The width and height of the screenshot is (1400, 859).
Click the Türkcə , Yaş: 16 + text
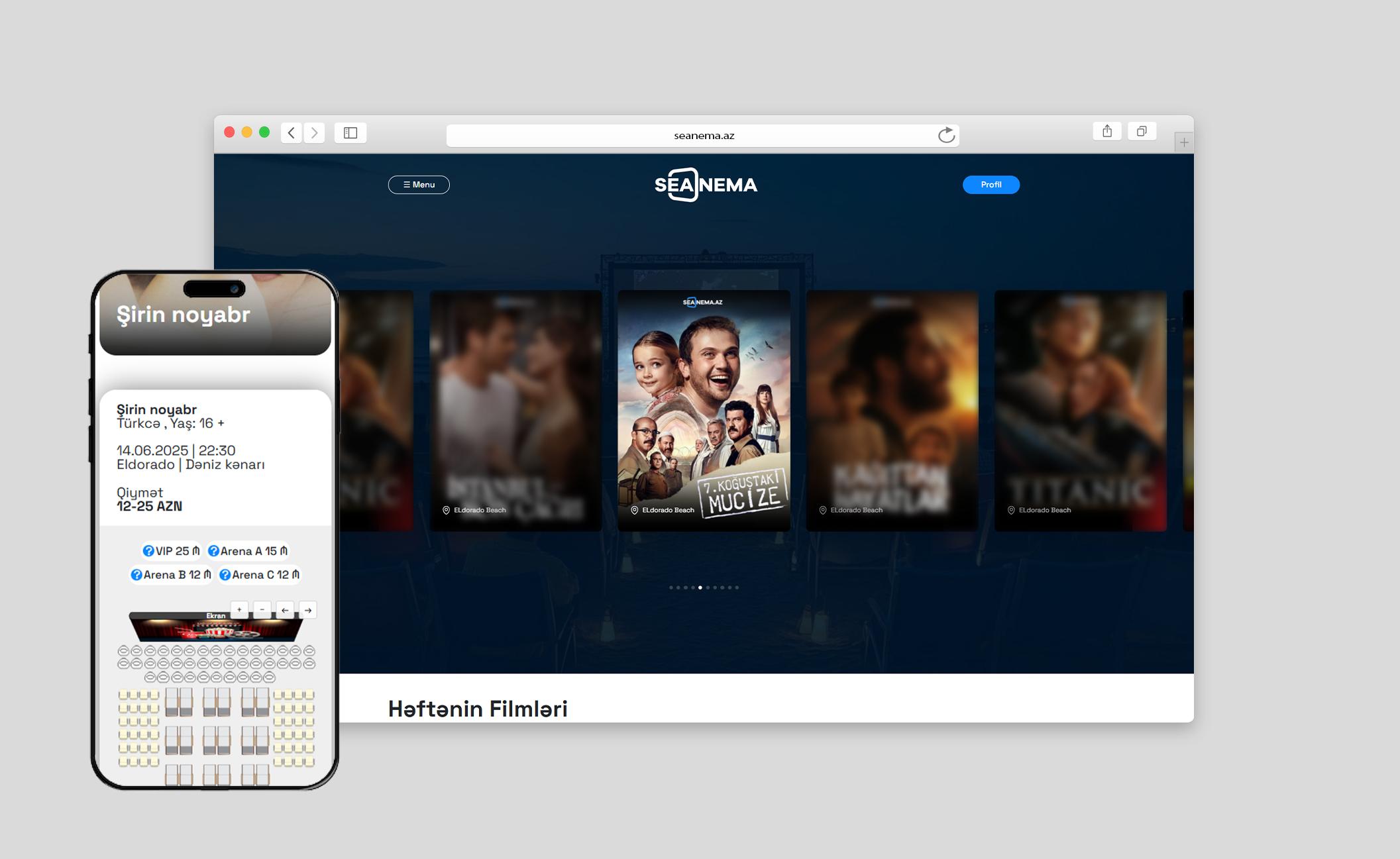point(170,423)
